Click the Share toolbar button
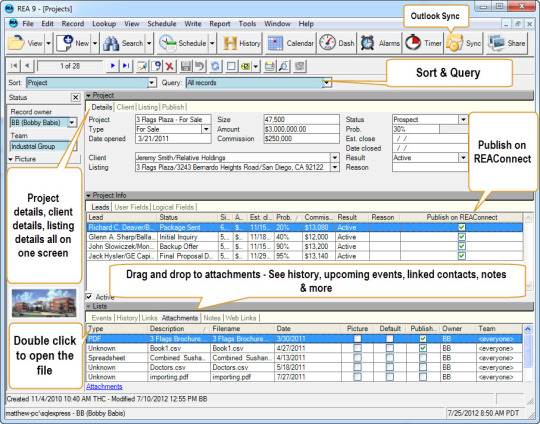 (507, 43)
